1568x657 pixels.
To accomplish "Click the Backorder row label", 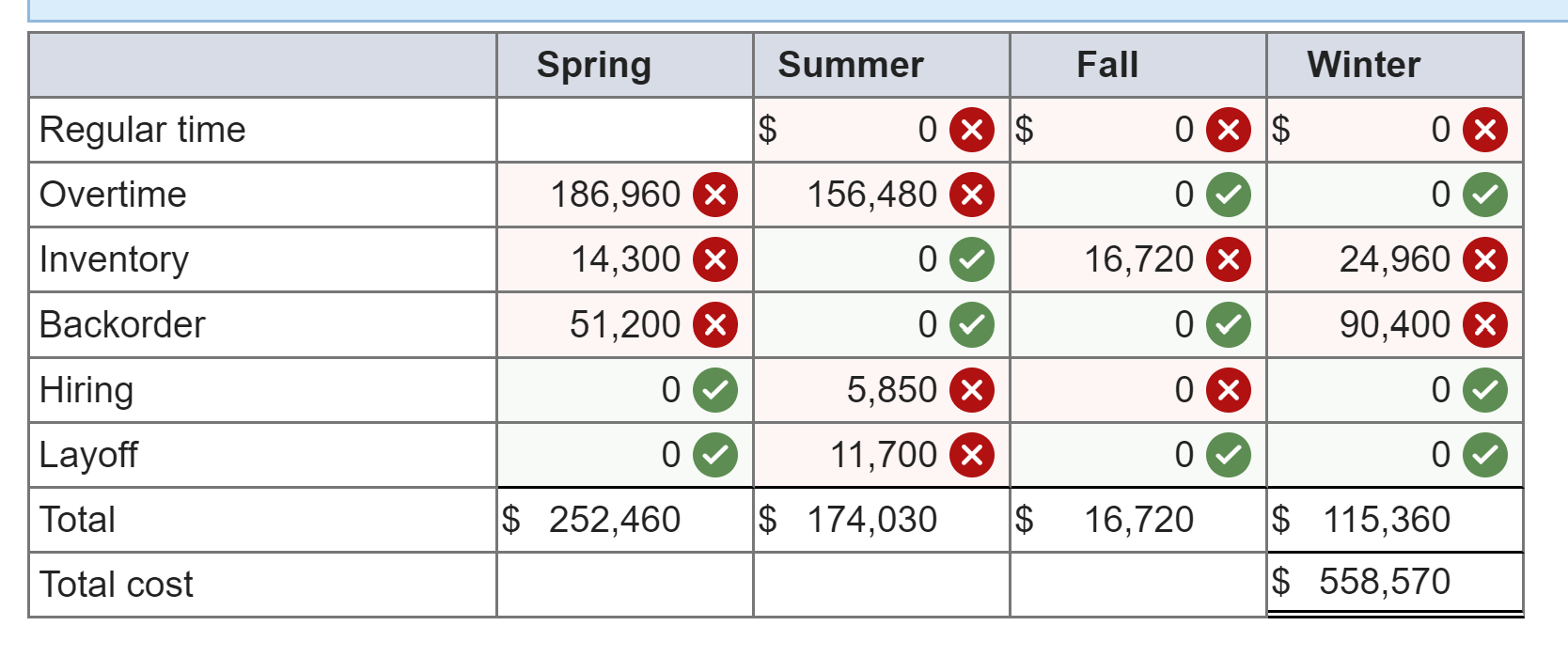I will (x=122, y=324).
